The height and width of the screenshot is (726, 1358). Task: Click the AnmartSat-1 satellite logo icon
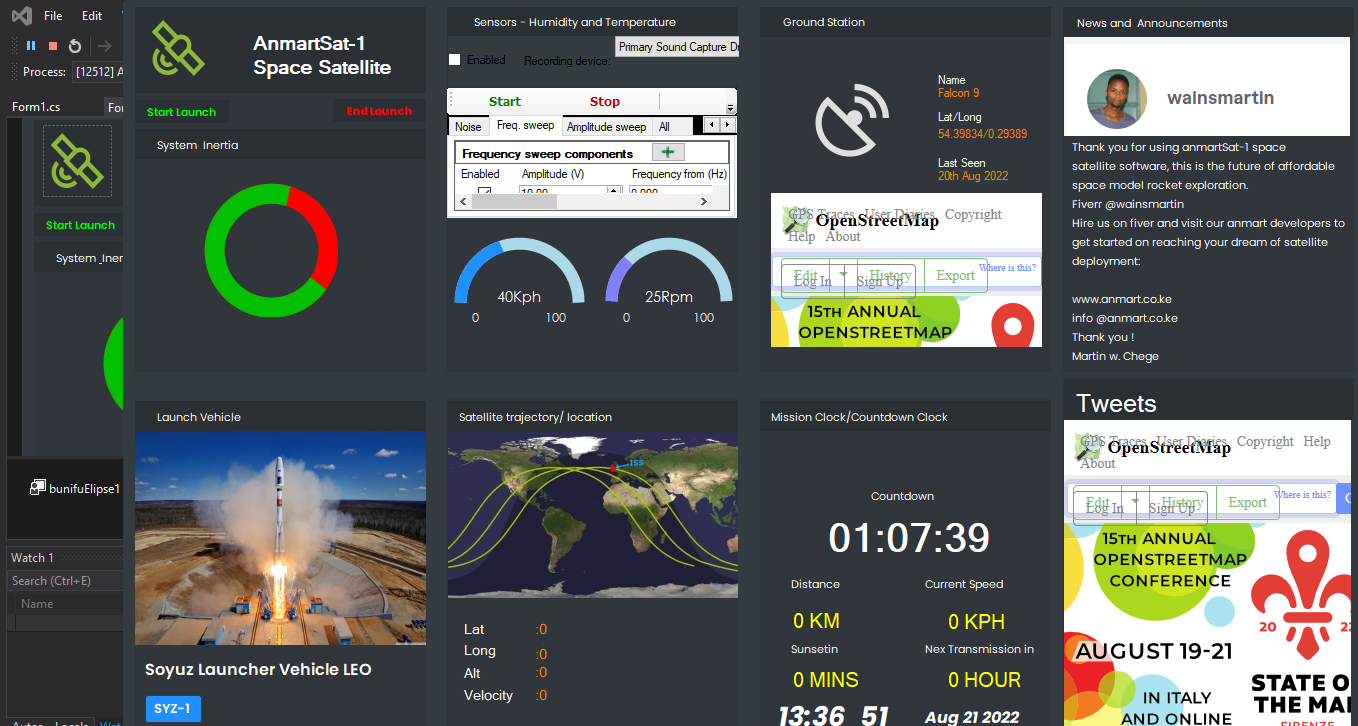coord(178,49)
